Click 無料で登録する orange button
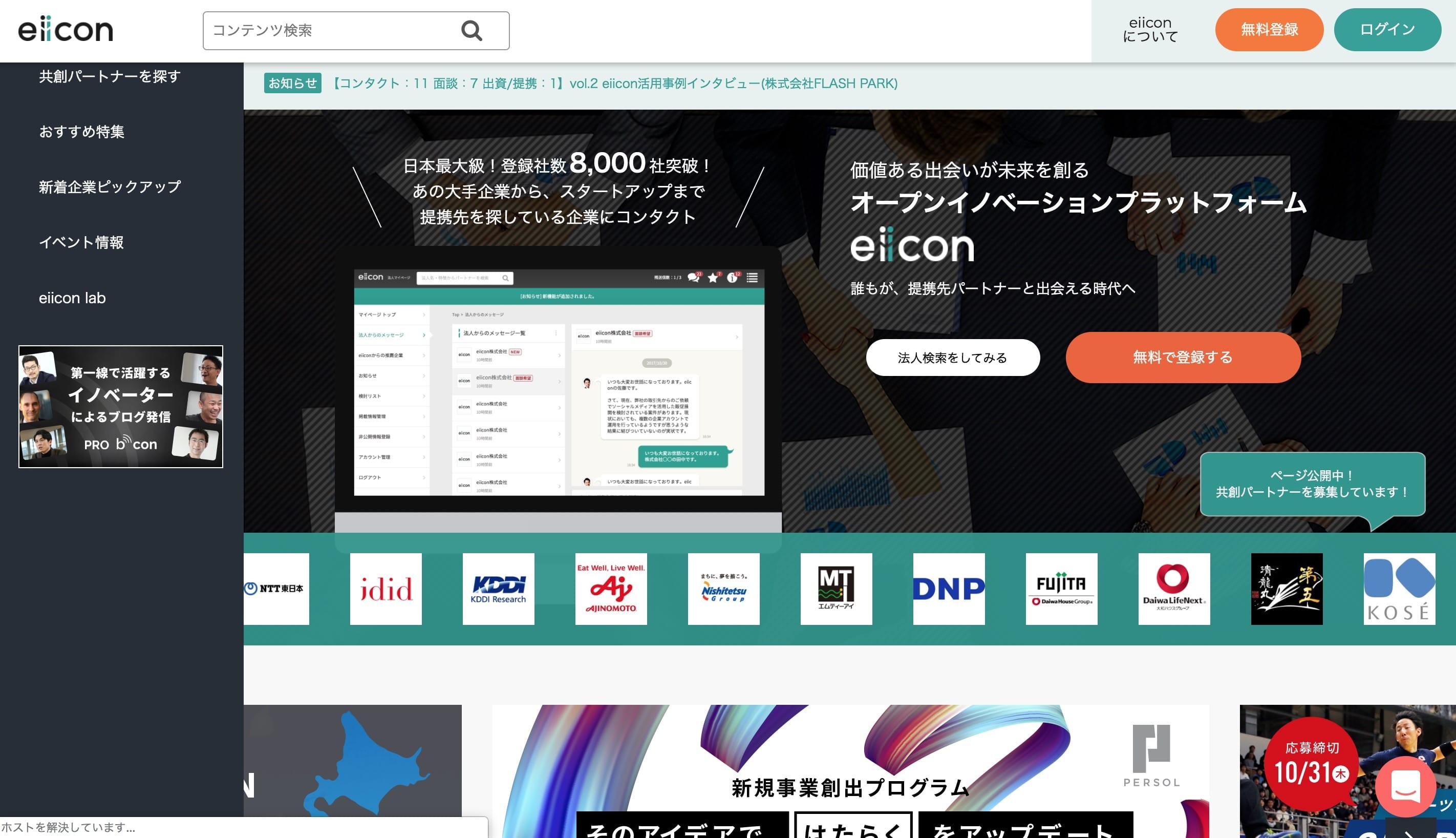The height and width of the screenshot is (838, 1456). pyautogui.click(x=1183, y=358)
